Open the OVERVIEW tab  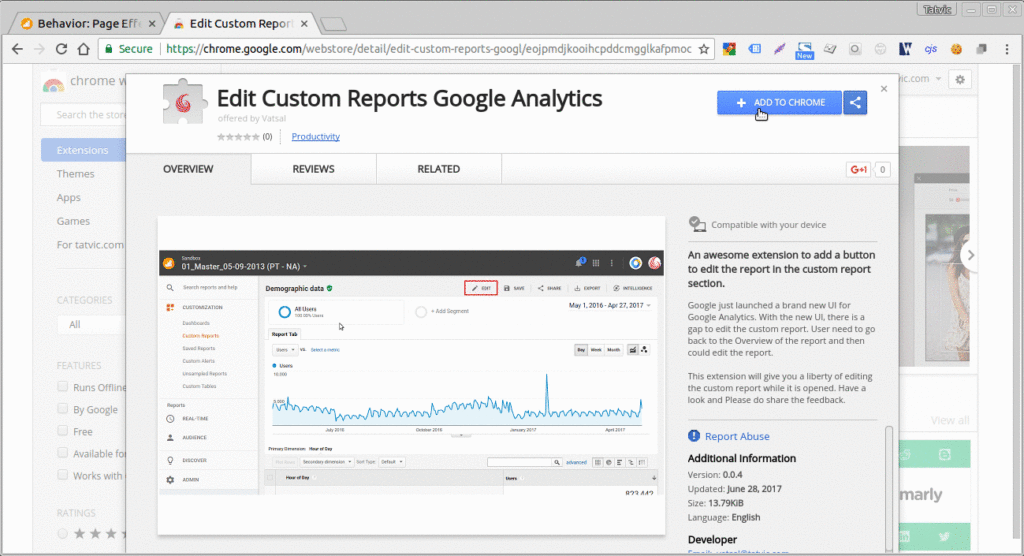188,169
